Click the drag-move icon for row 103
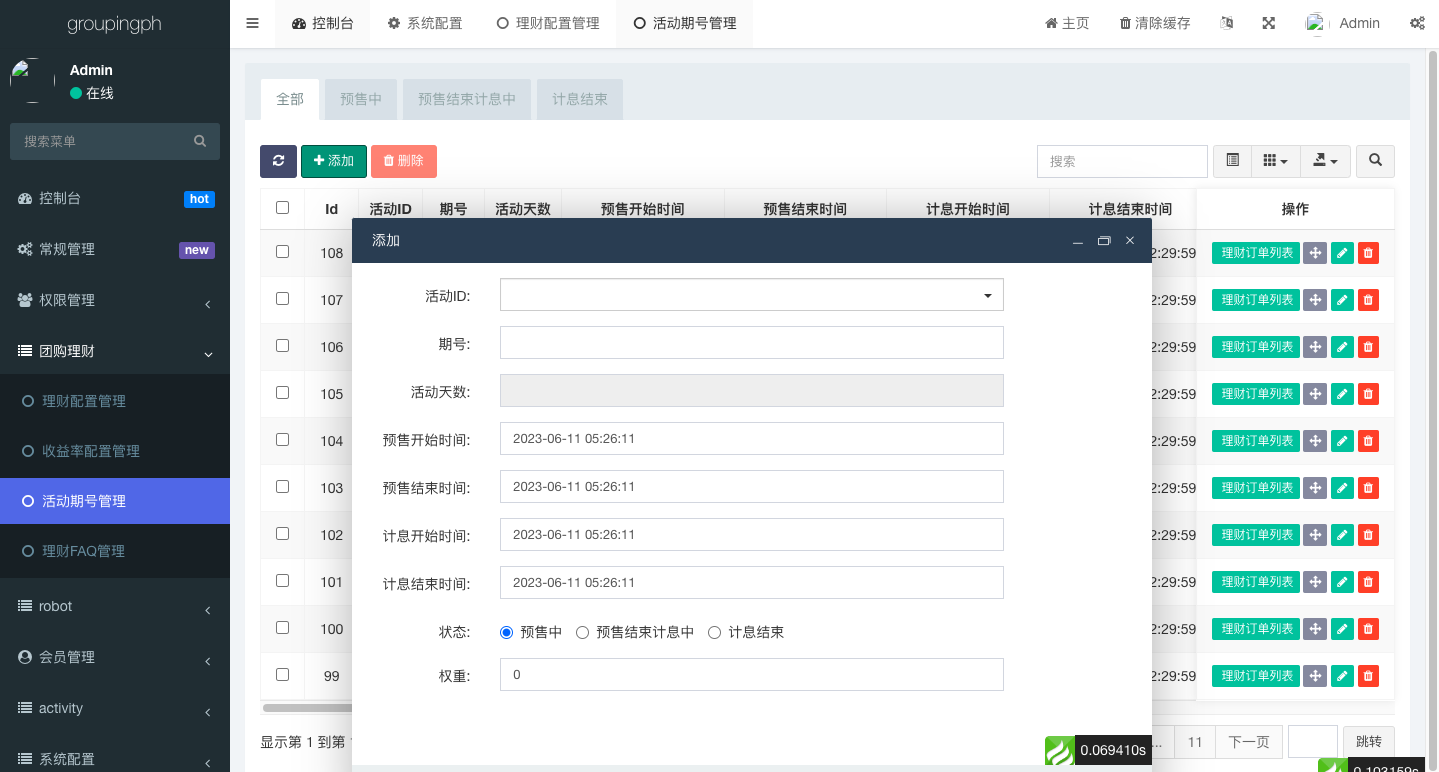This screenshot has height=772, width=1439. 1315,488
